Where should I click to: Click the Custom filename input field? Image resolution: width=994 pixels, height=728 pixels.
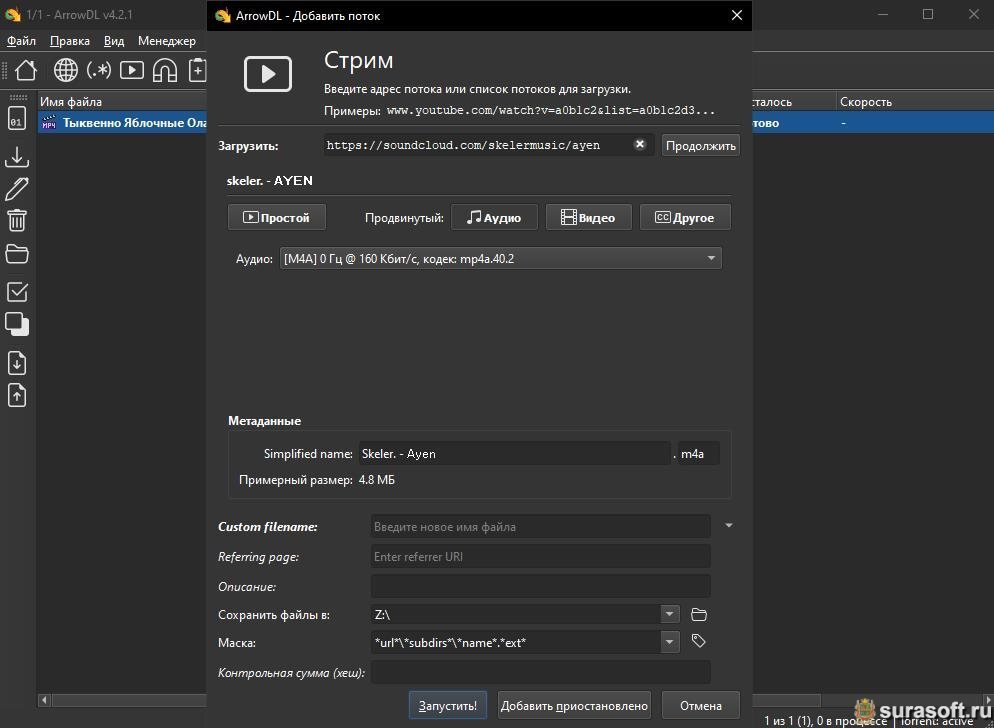pos(540,527)
